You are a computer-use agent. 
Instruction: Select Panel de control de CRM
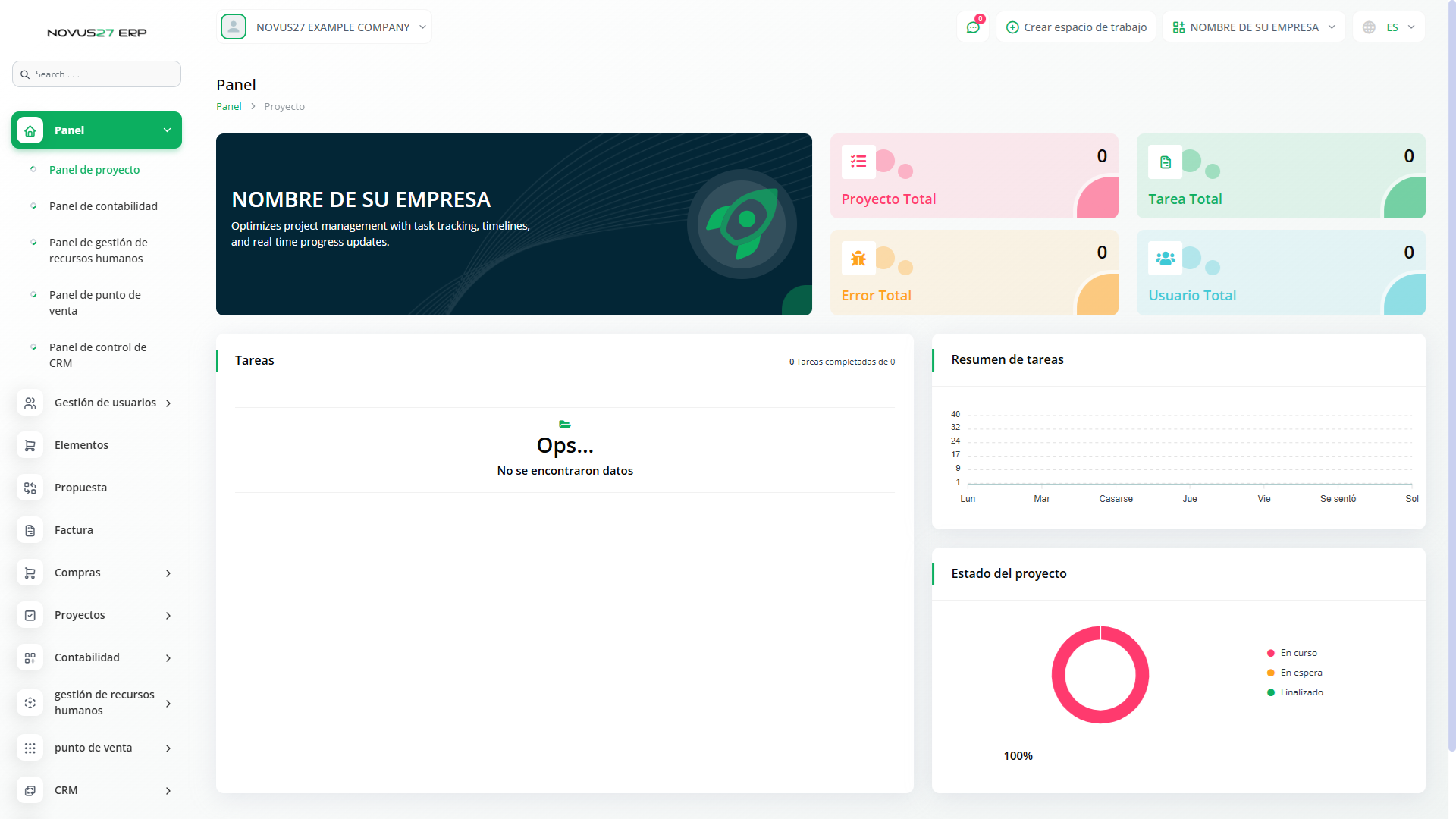97,355
